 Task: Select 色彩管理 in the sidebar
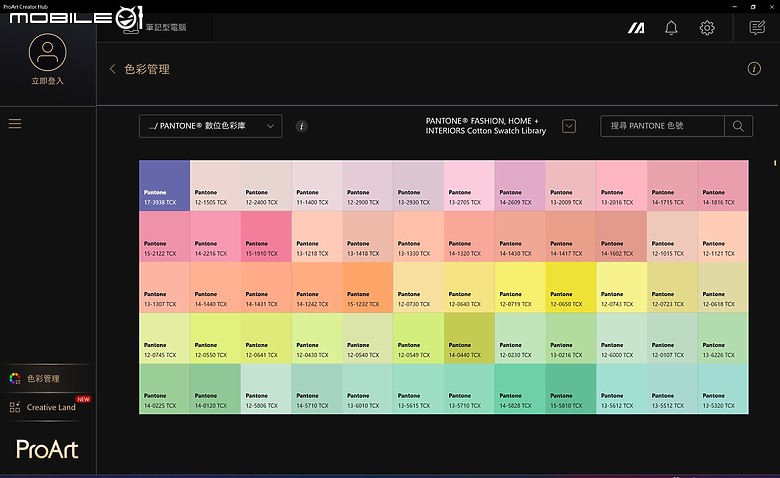(x=48, y=379)
